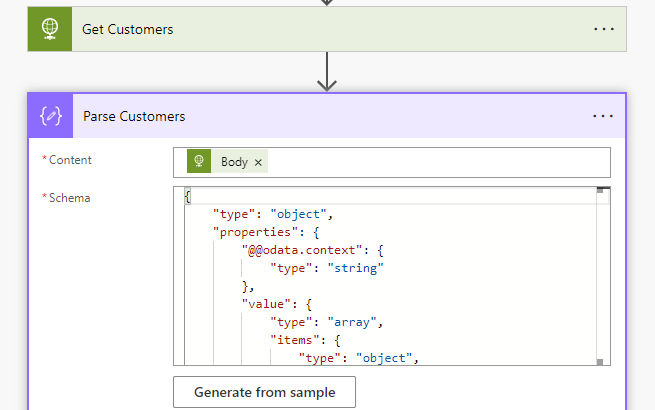Click the schema scrollbar down arrow
Image resolution: width=655 pixels, height=410 pixels.
(x=602, y=361)
